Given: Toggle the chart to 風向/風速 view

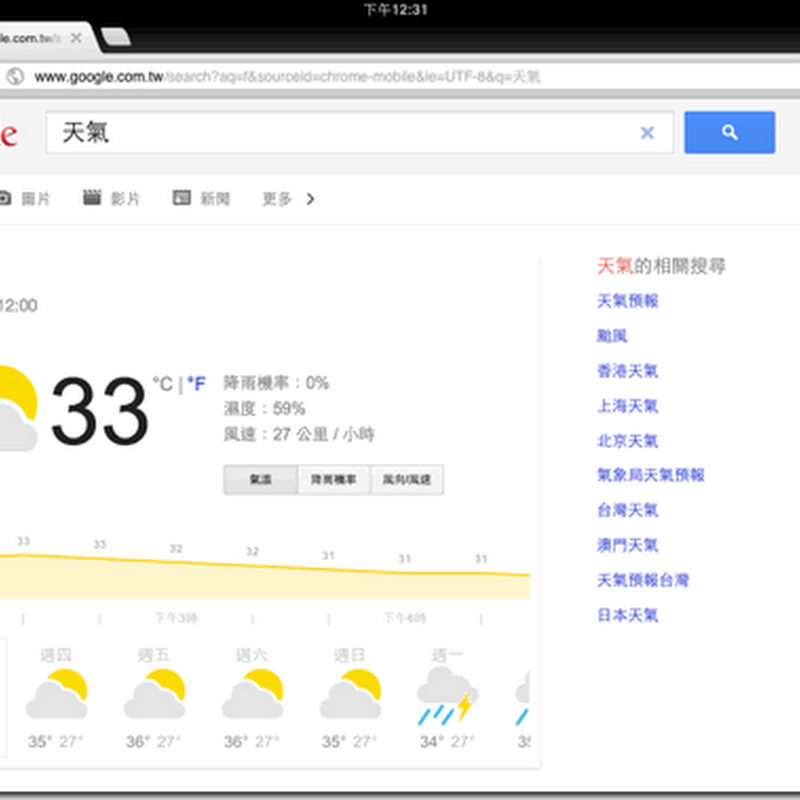Looking at the screenshot, I should (407, 480).
